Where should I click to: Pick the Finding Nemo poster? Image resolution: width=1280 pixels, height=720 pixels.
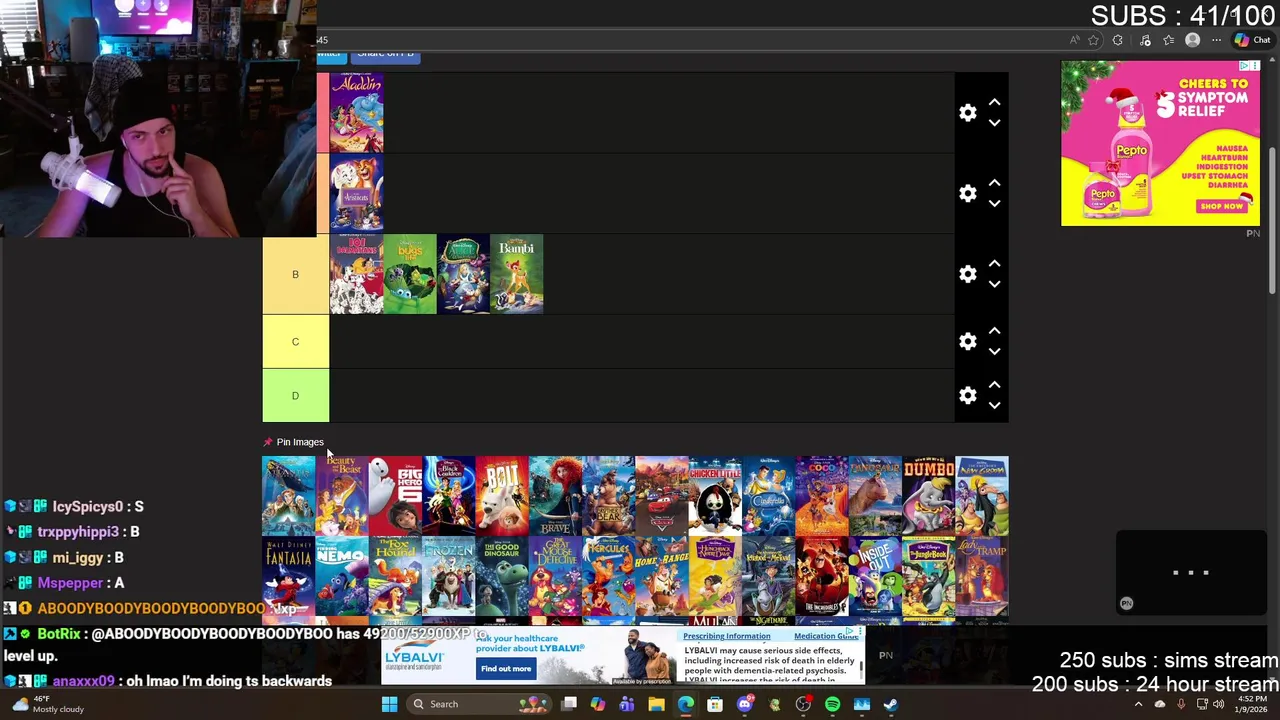coord(342,577)
